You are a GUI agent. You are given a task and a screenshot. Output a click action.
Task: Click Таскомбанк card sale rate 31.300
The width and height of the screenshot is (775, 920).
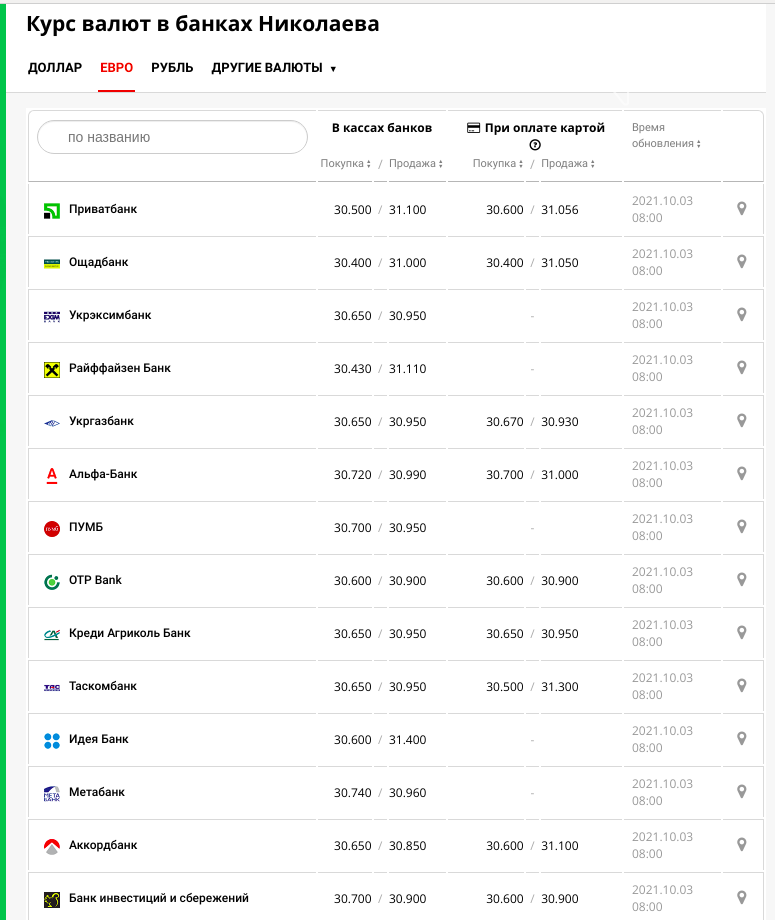(560, 686)
